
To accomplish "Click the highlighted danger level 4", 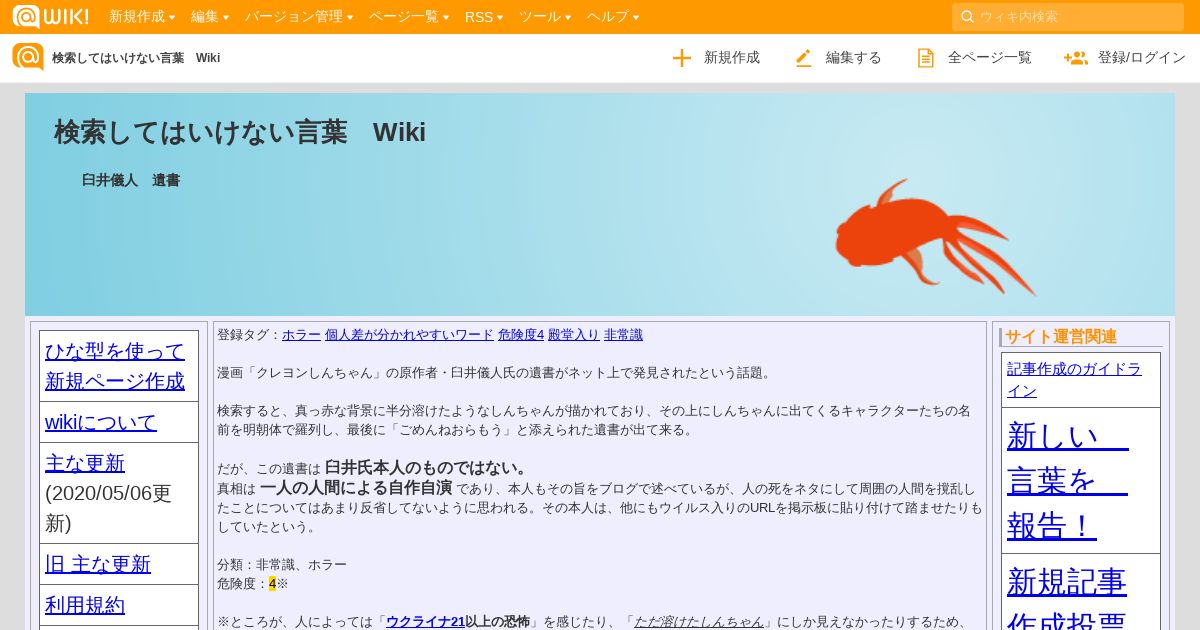I will [272, 584].
